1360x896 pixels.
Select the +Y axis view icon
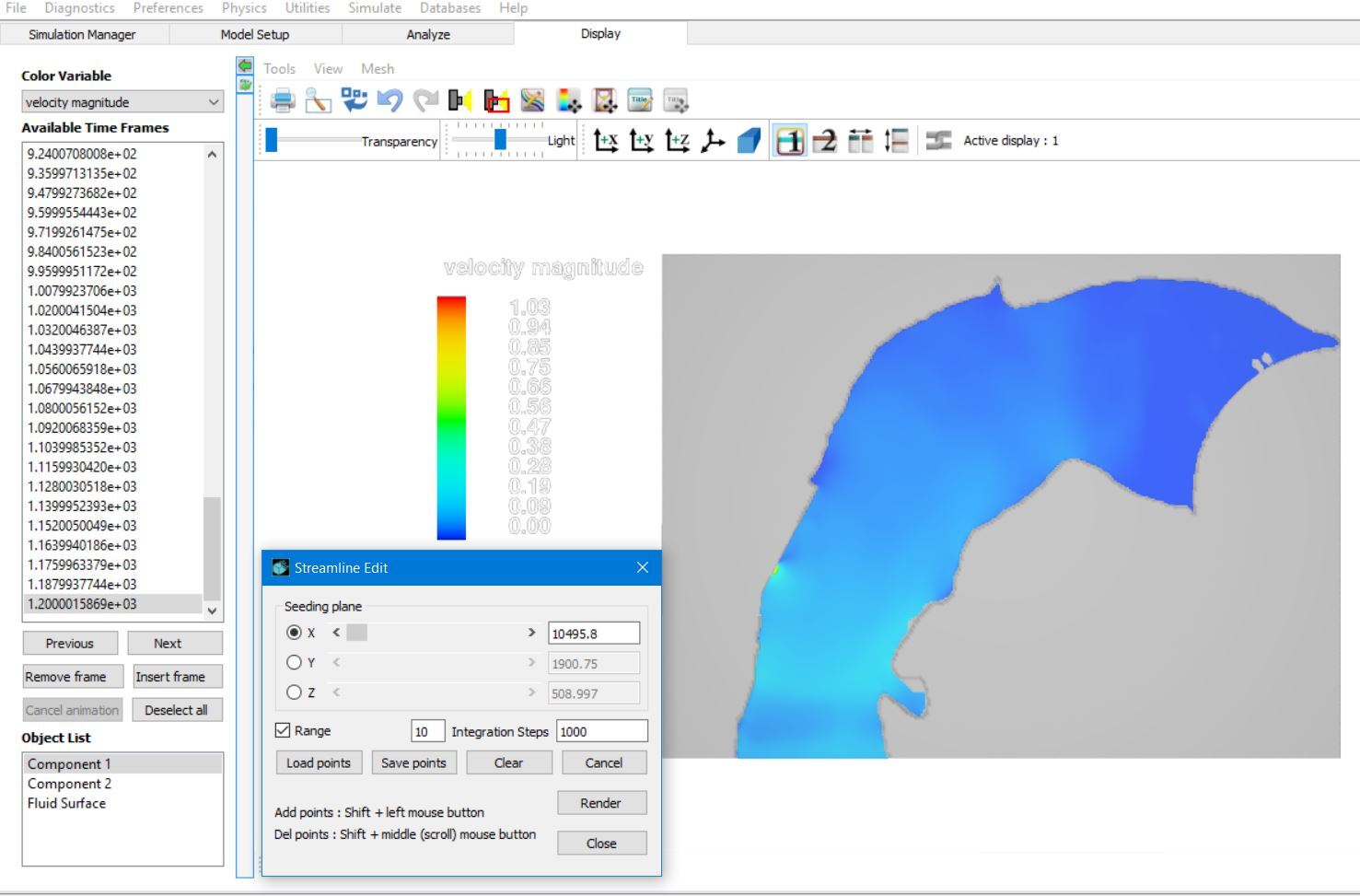click(x=642, y=141)
